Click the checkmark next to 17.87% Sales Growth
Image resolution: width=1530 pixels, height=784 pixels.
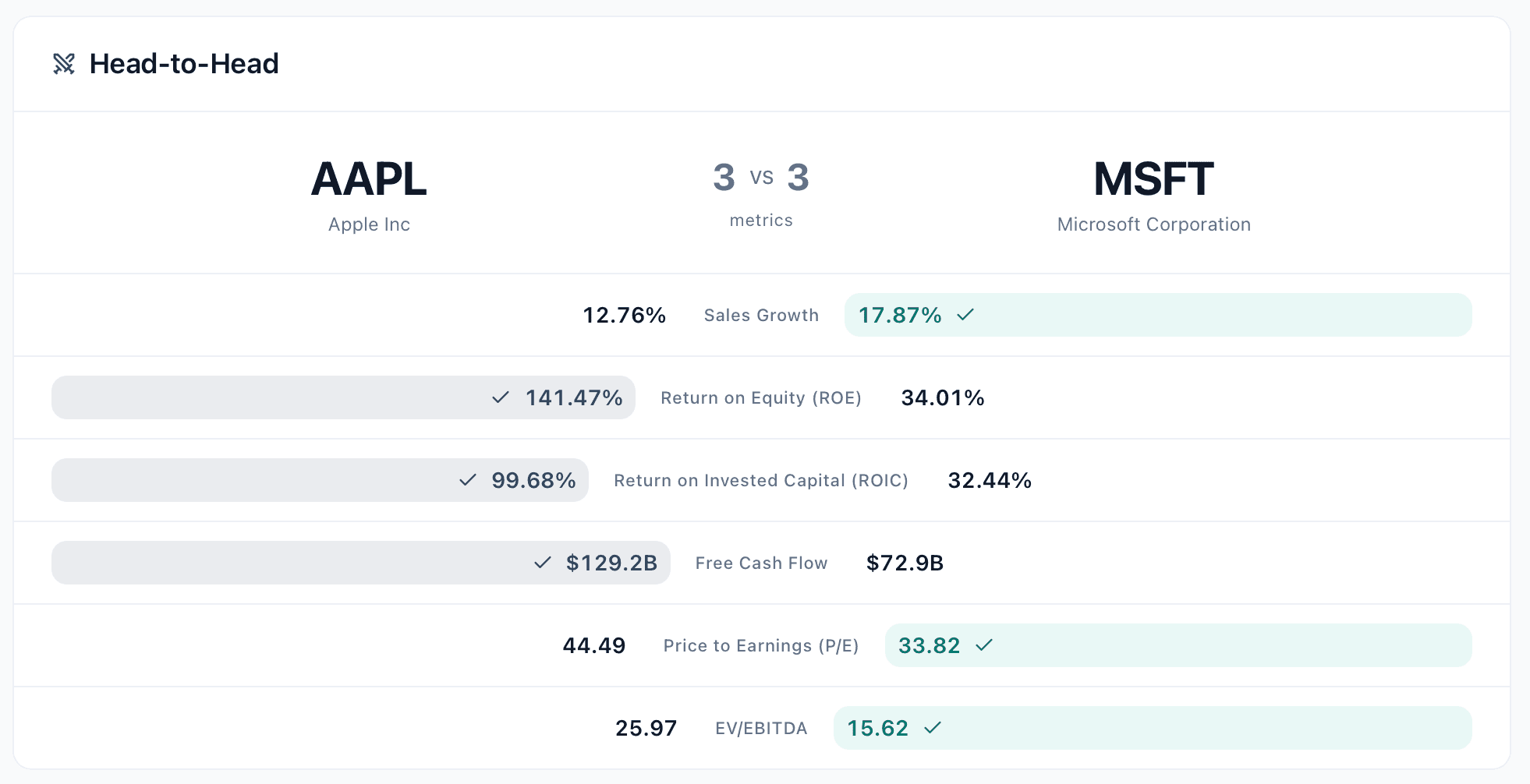(x=965, y=315)
